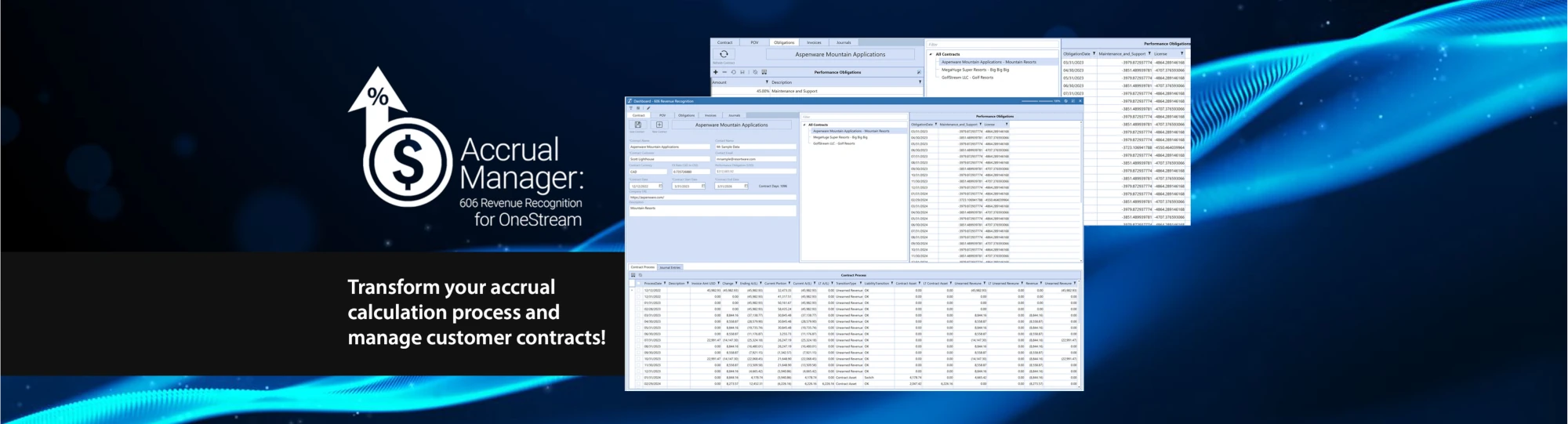Click the Save Contract icon

point(637,125)
